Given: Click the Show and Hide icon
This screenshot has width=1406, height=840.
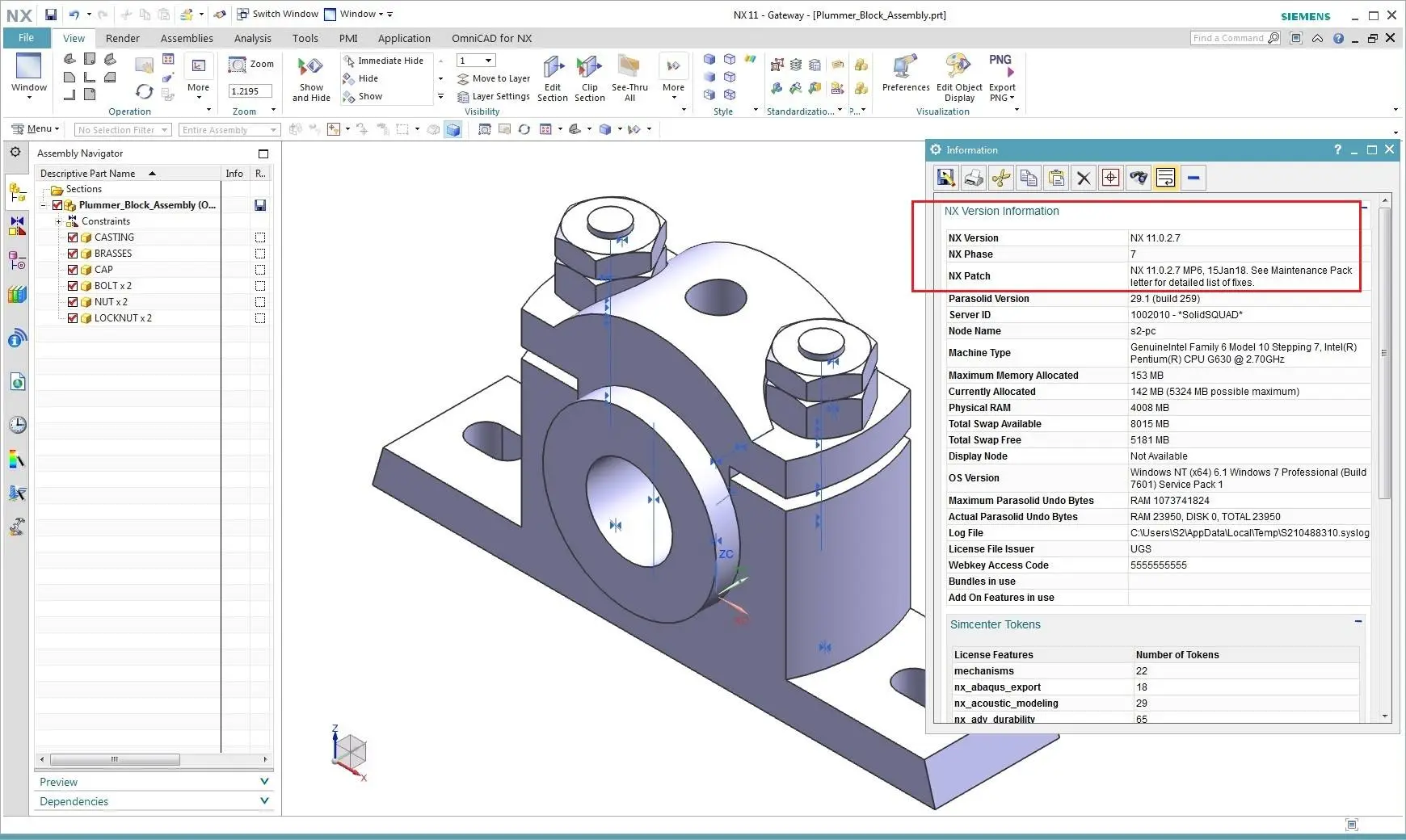Looking at the screenshot, I should click(311, 79).
